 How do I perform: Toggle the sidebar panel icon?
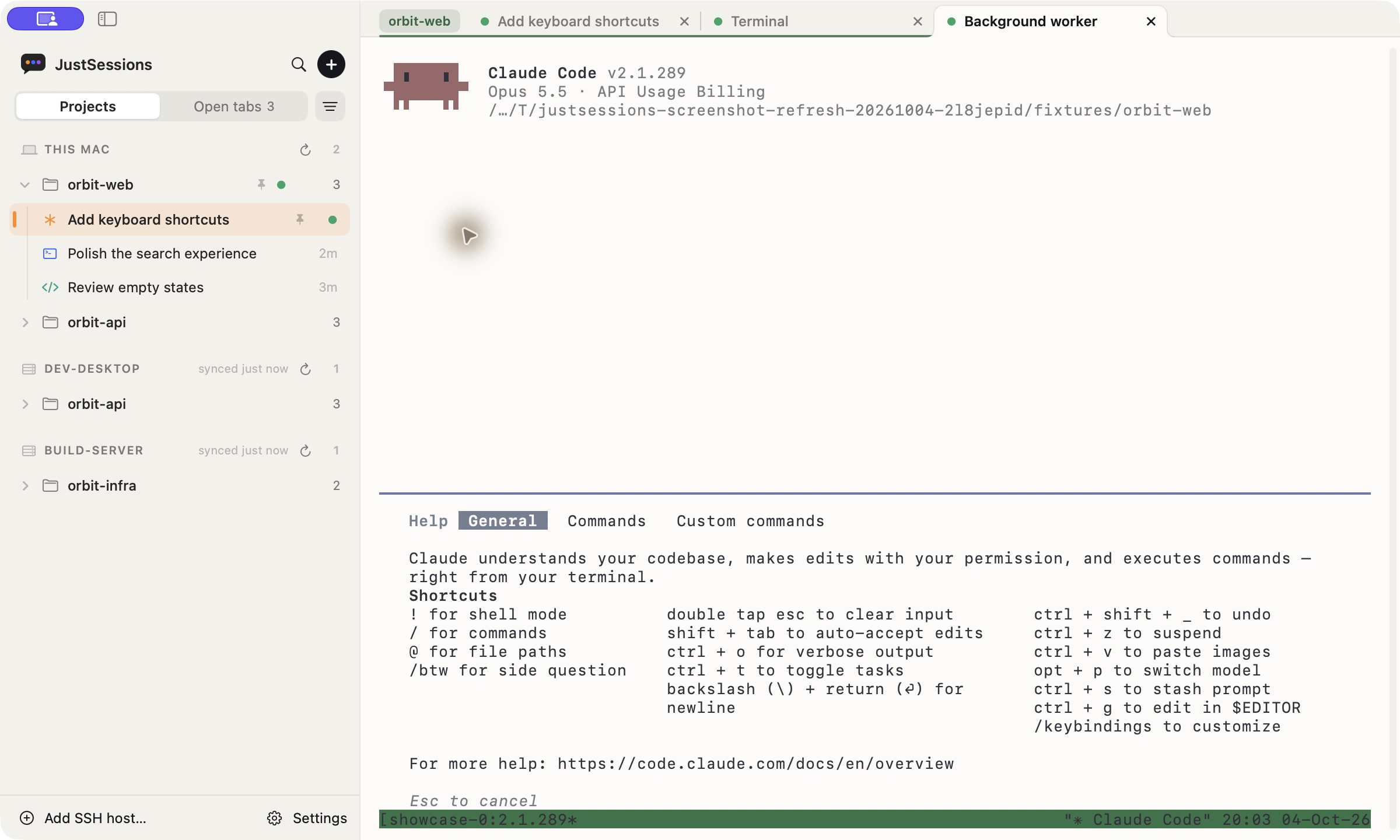pyautogui.click(x=107, y=19)
